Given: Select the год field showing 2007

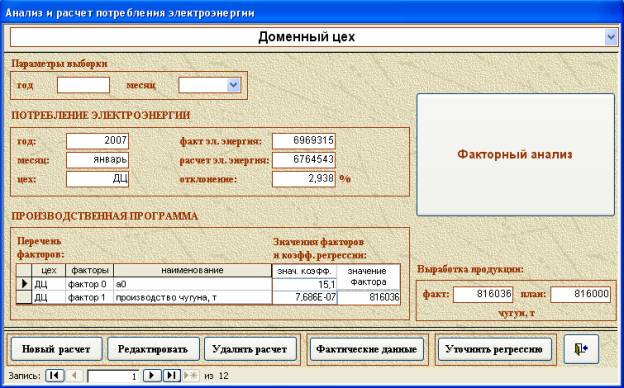Looking at the screenshot, I should point(97,141).
